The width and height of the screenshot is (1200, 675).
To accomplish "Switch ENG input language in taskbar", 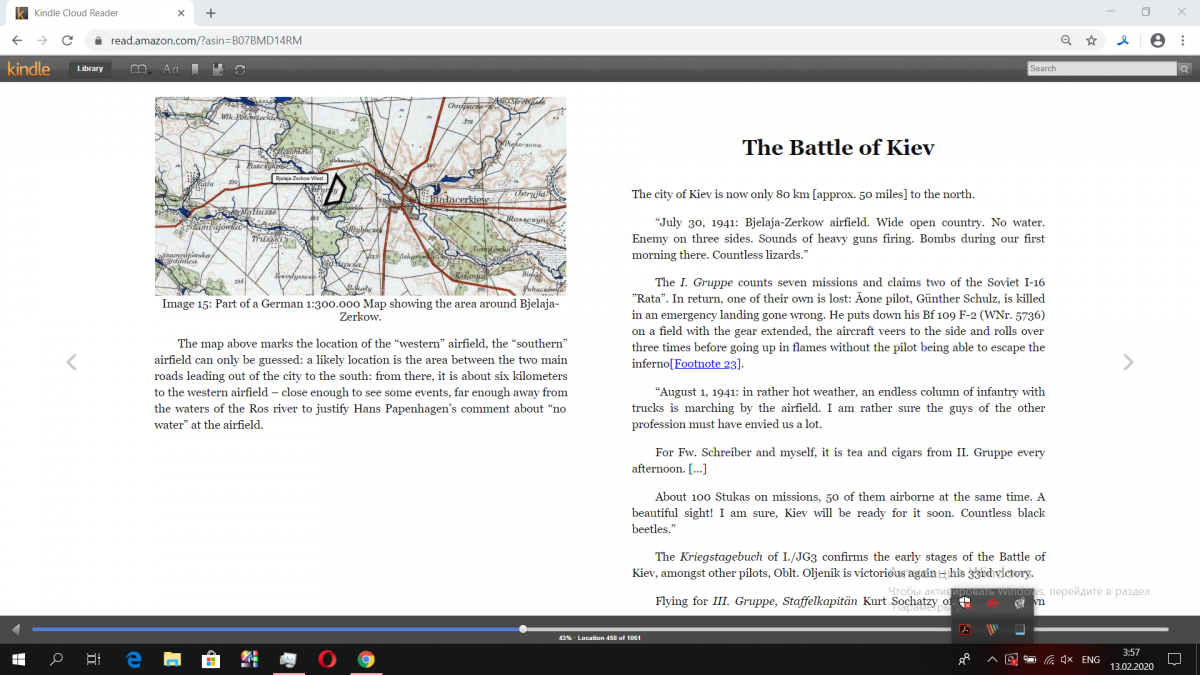I will [1091, 660].
